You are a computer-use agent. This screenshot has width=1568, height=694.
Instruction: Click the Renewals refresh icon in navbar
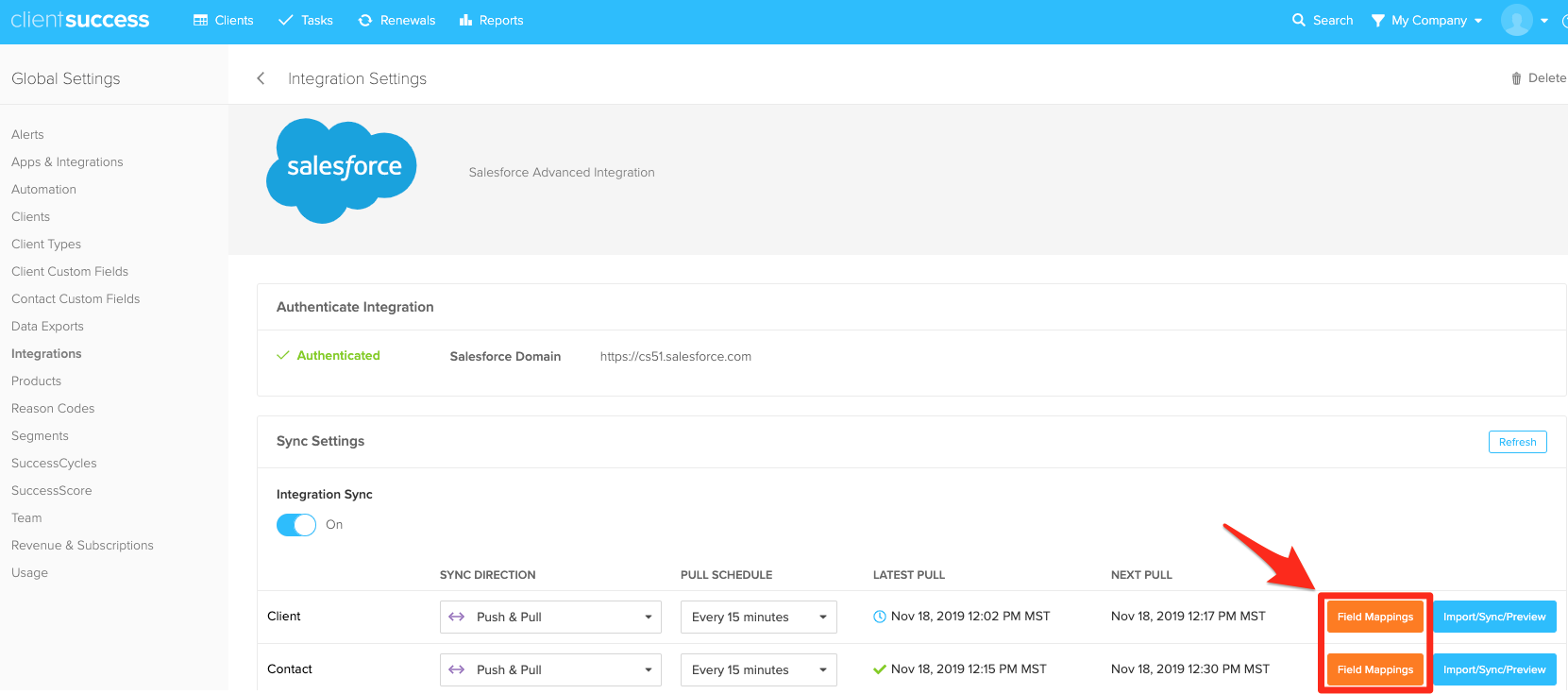(x=365, y=20)
